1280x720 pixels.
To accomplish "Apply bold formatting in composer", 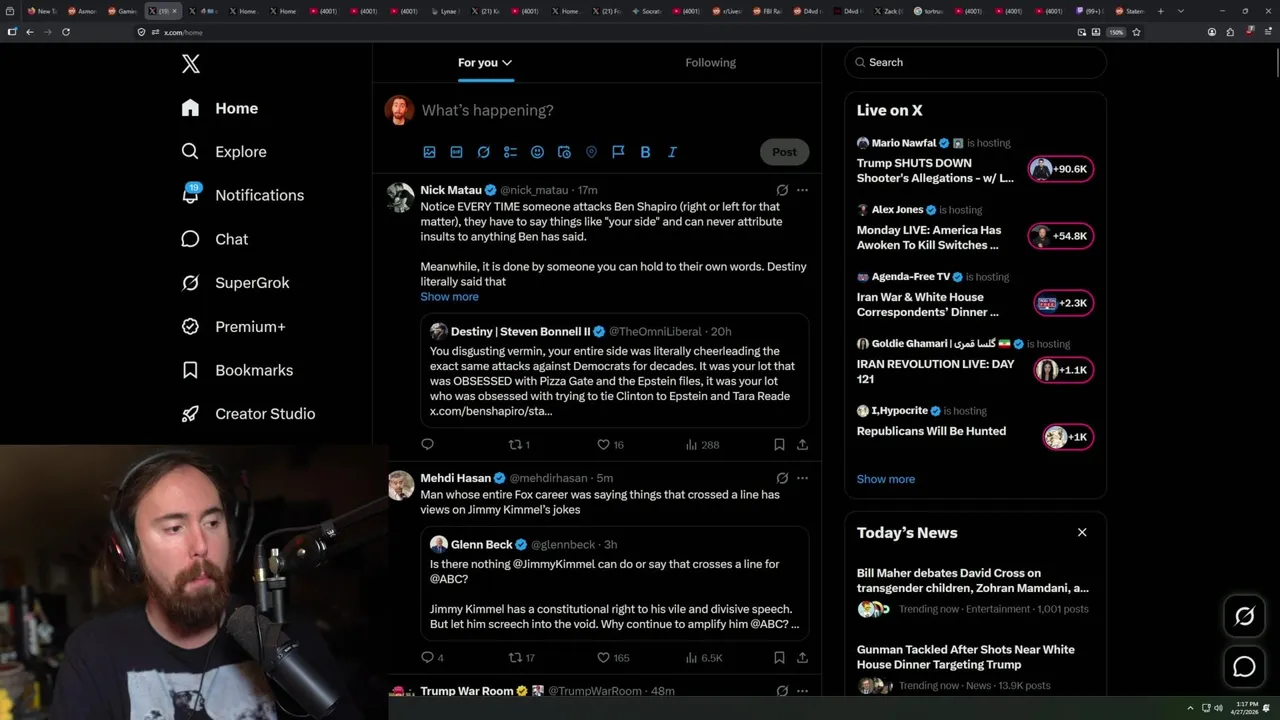I will click(645, 152).
